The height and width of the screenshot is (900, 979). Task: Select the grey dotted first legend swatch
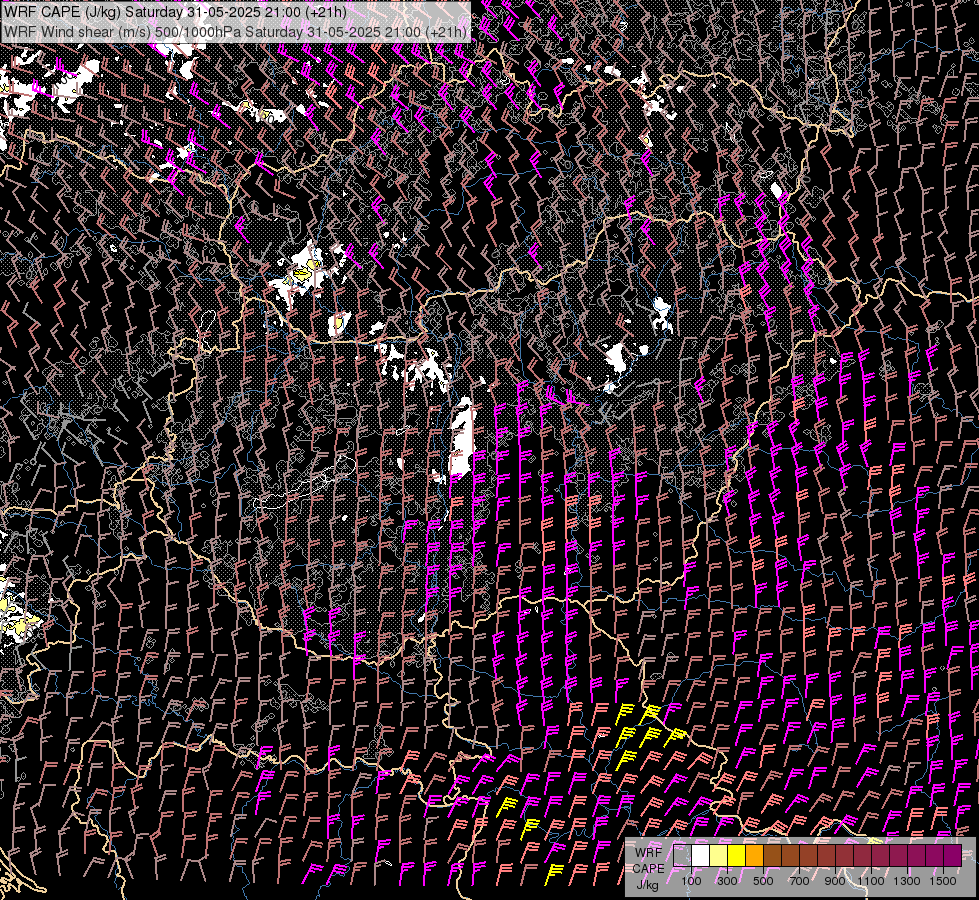pos(682,855)
